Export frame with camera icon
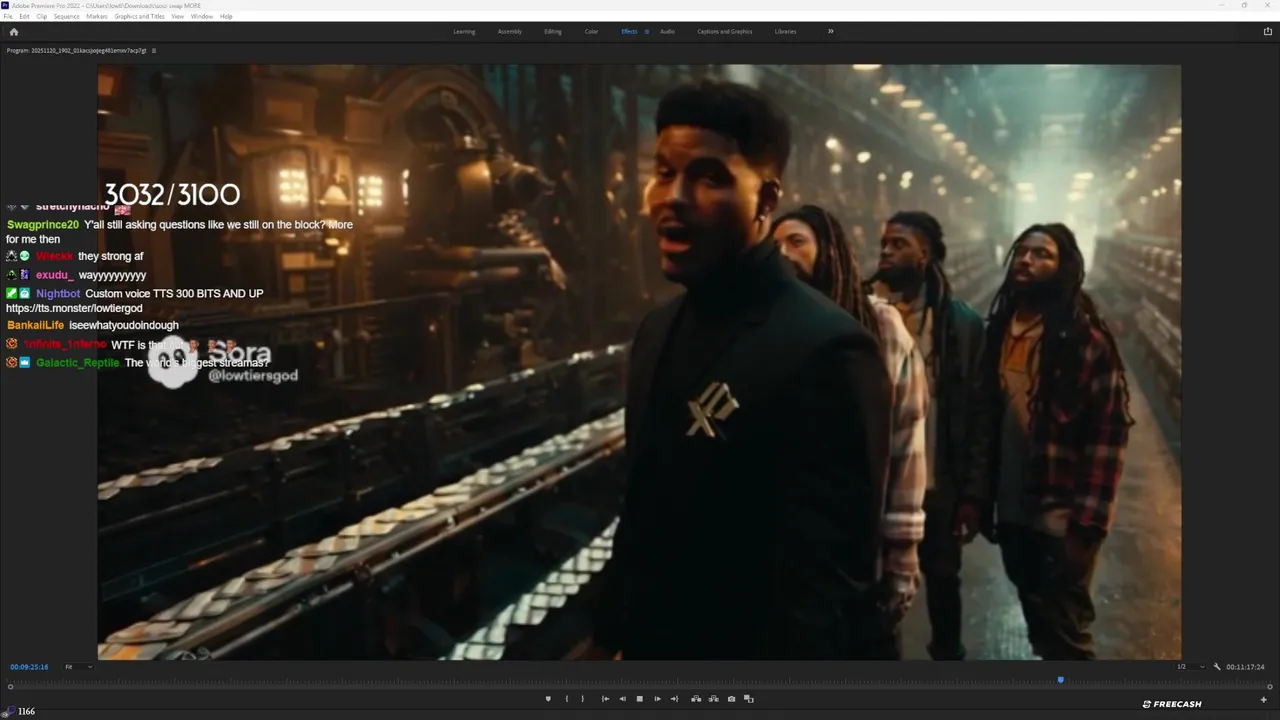1280x720 pixels. (x=731, y=699)
